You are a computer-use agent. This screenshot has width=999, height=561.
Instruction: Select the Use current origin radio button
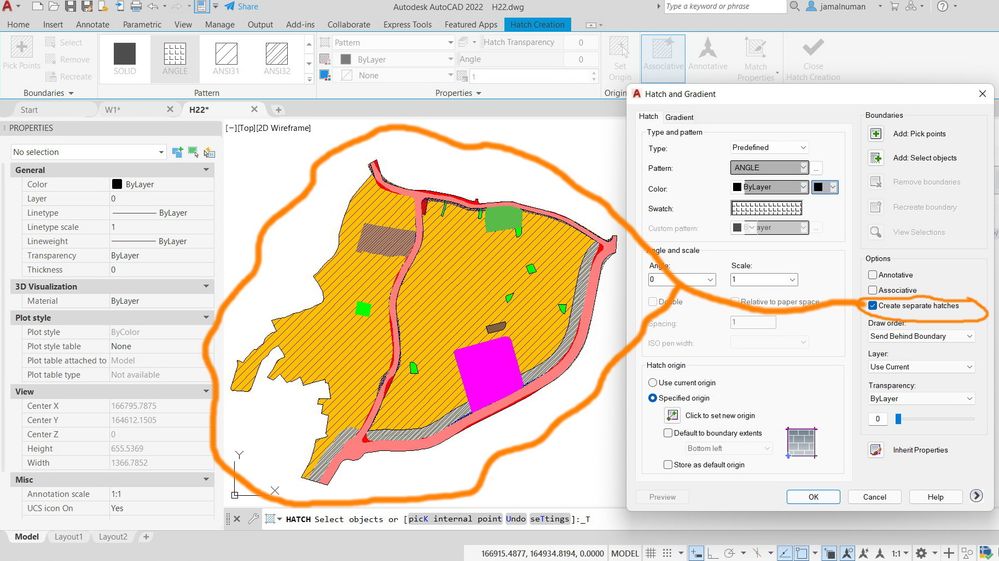652,383
